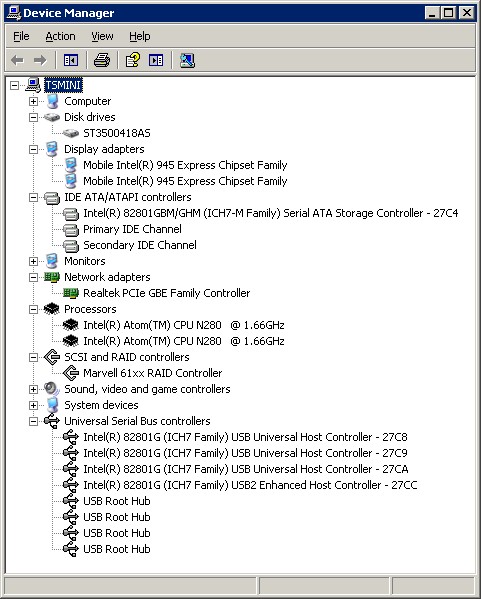Open the View menu
This screenshot has width=481, height=599.
coord(102,36)
